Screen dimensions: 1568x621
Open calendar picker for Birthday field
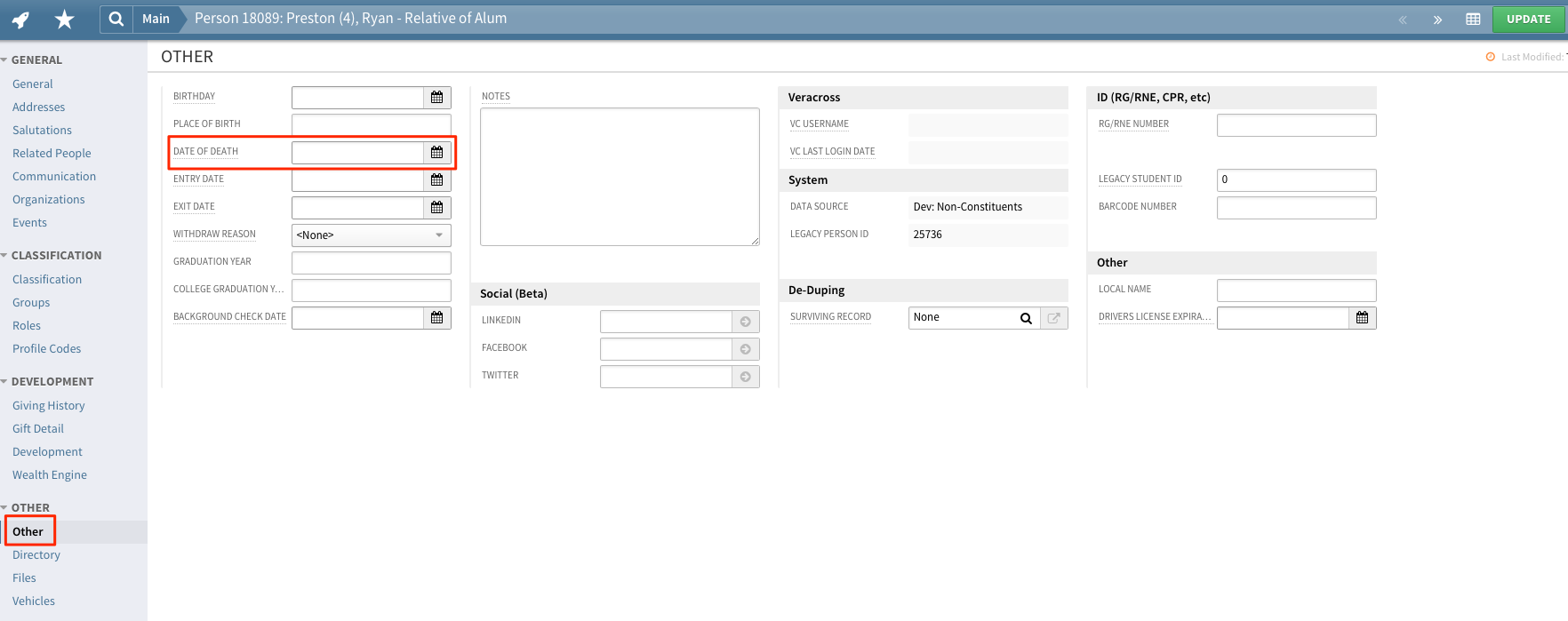point(436,97)
